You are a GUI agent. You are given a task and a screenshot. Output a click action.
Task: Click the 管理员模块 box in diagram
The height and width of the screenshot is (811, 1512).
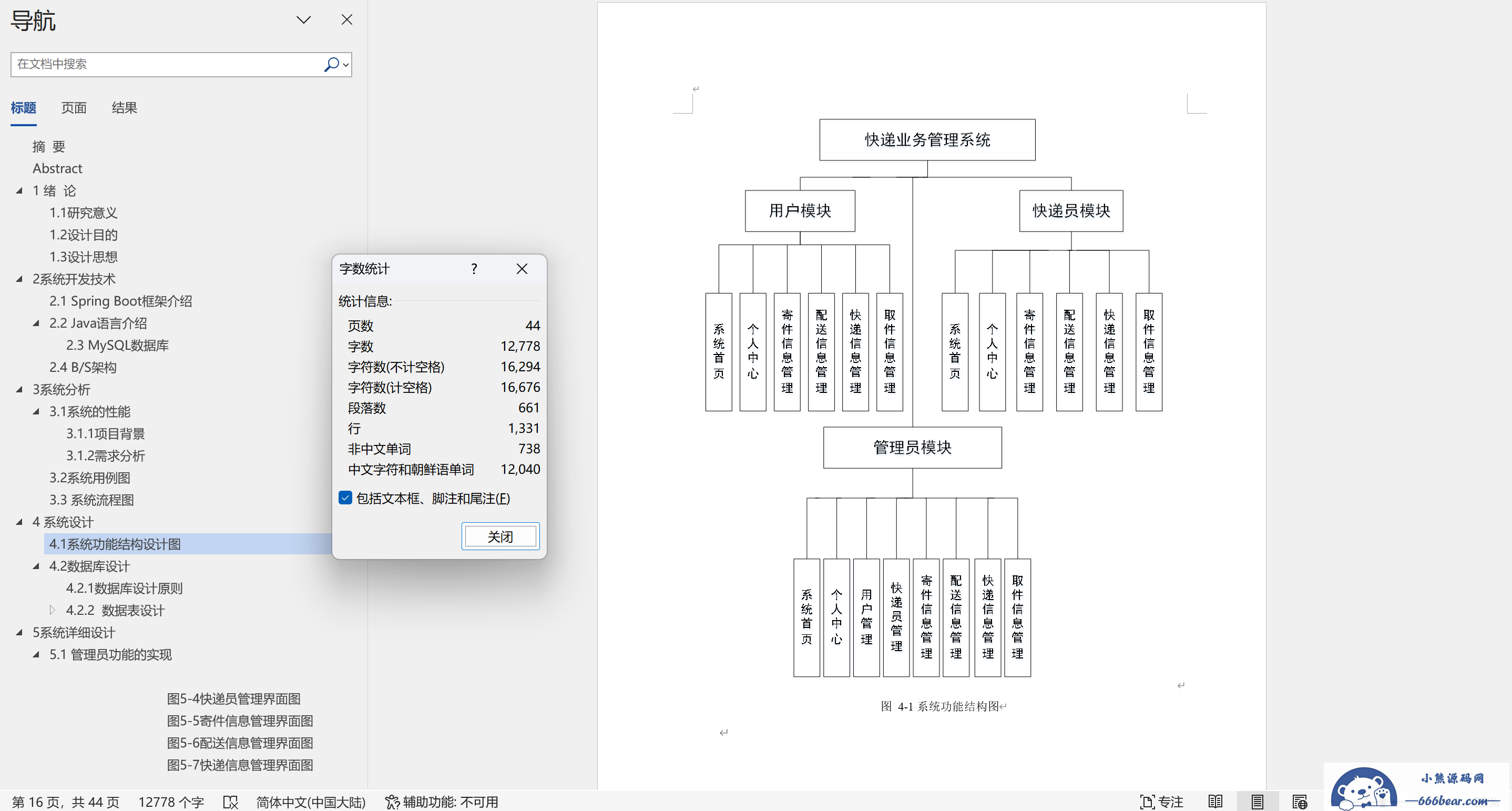tap(912, 448)
